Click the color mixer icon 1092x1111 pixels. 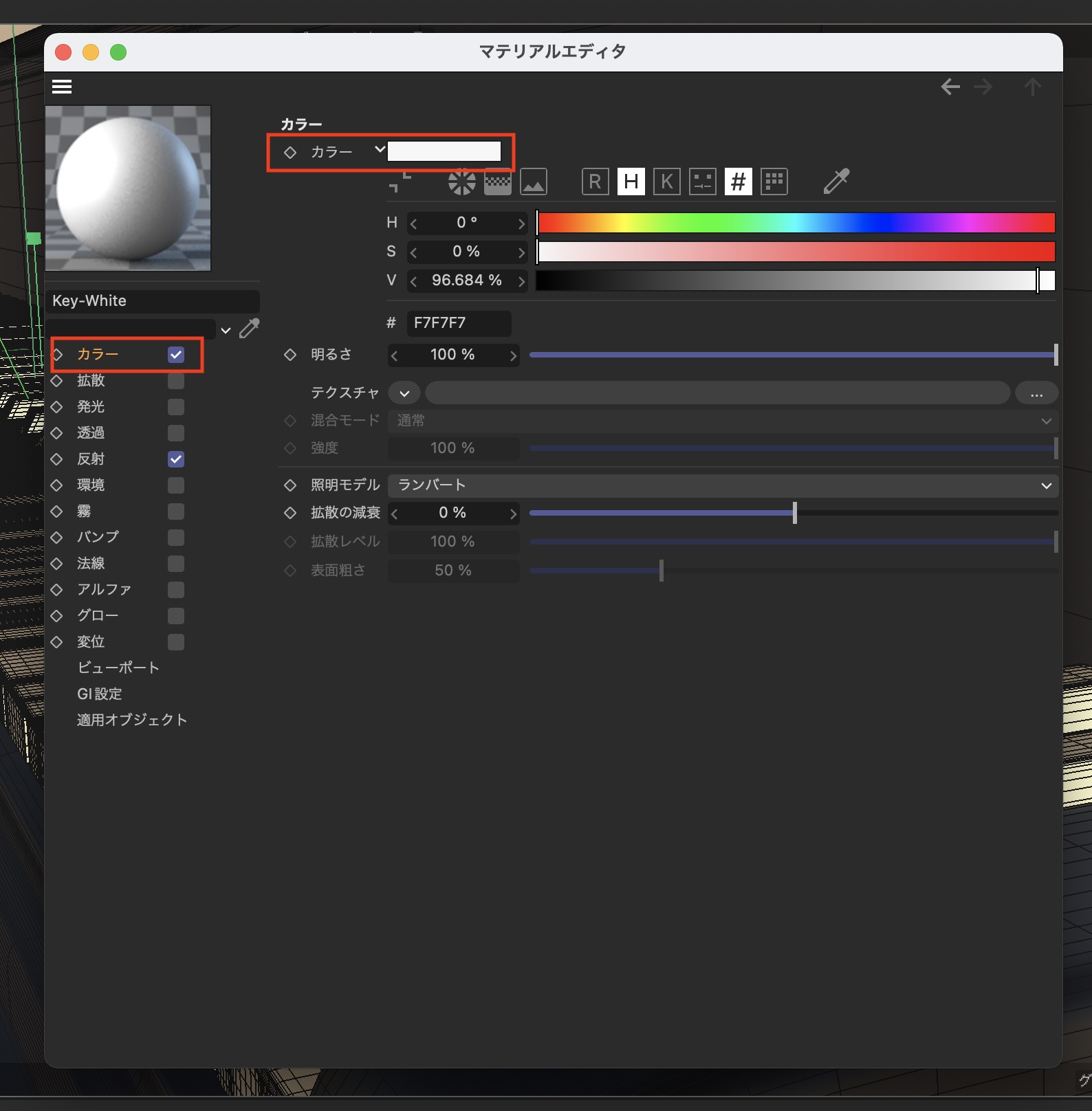tap(702, 182)
